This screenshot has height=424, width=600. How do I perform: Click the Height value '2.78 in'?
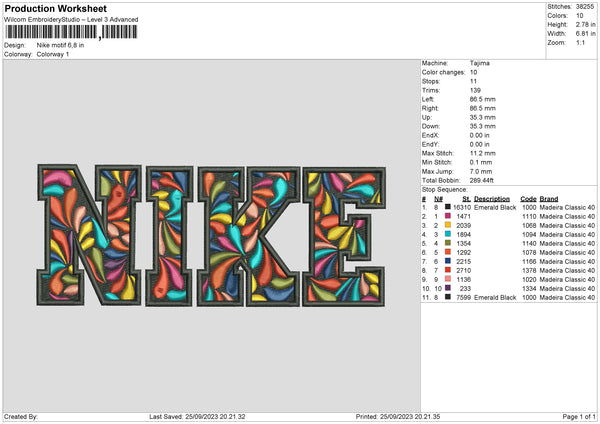pyautogui.click(x=585, y=24)
